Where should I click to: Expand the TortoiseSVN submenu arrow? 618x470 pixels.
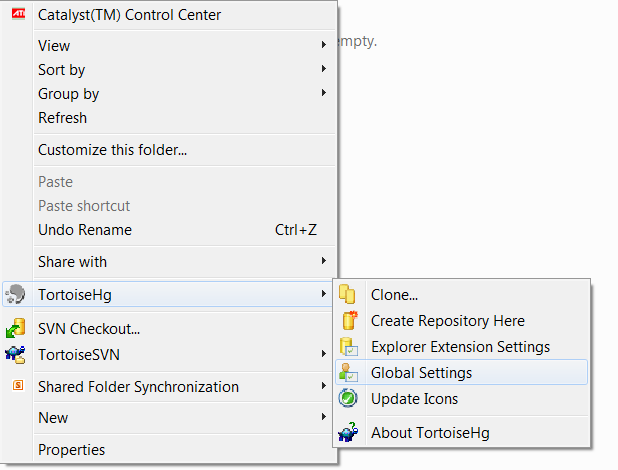pos(324,354)
